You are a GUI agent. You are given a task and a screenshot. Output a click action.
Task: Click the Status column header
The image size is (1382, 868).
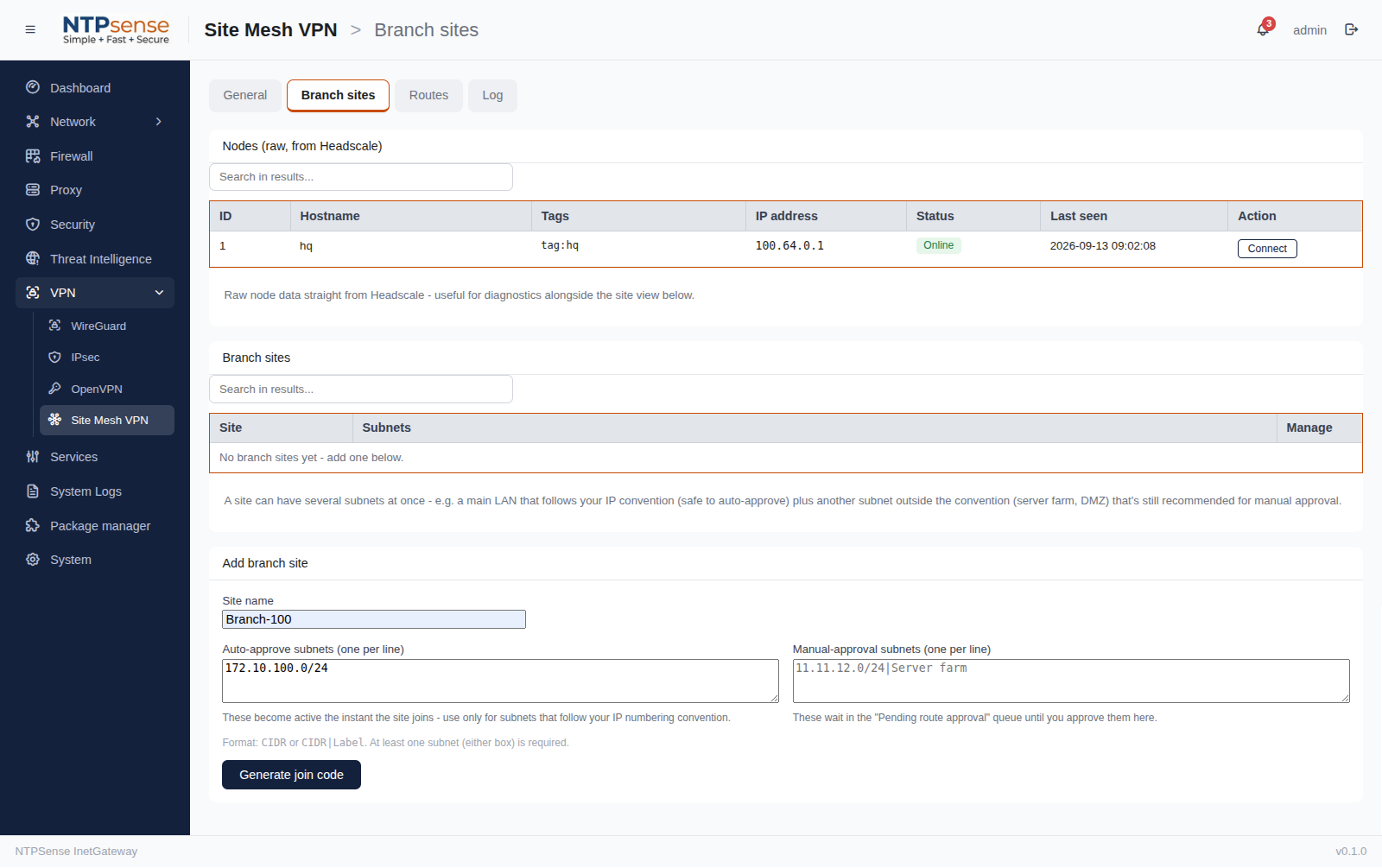tap(973, 216)
